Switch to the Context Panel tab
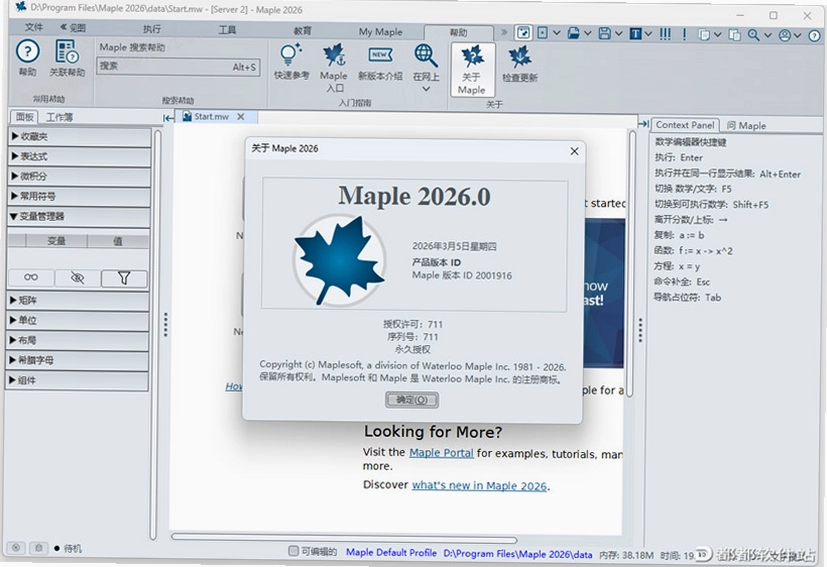This screenshot has width=827, height=567. [x=685, y=125]
